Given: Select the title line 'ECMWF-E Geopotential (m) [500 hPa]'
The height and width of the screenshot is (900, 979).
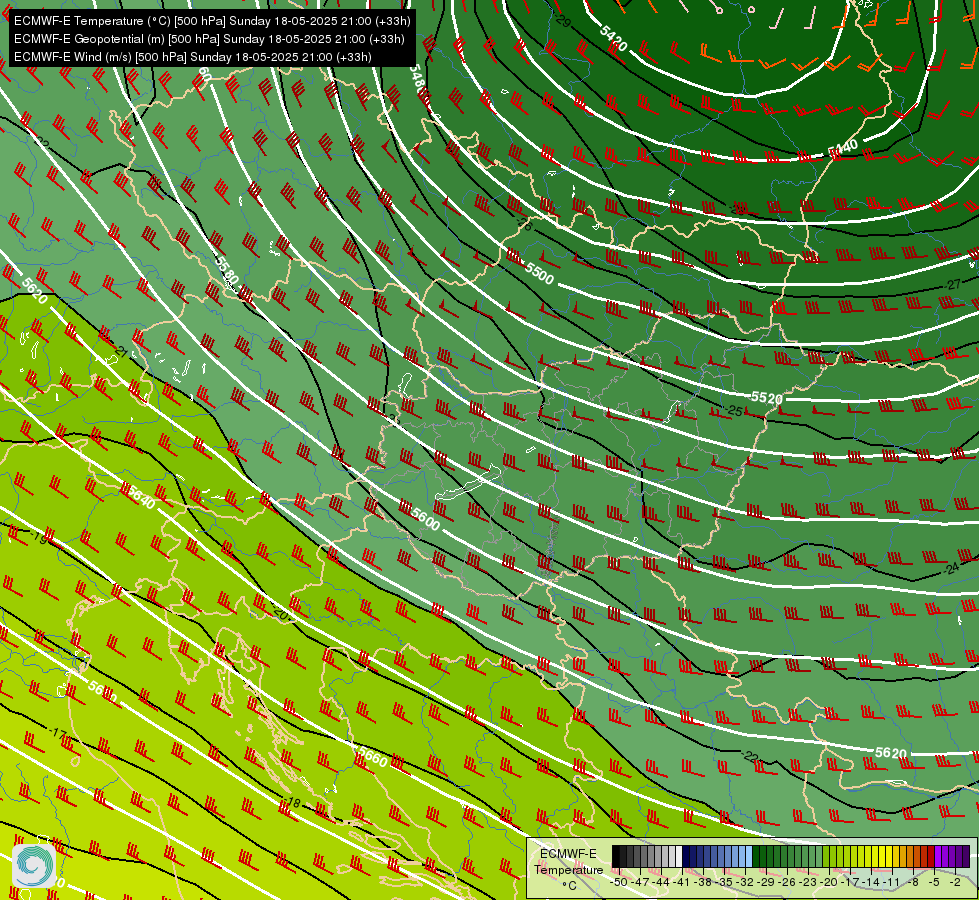Looking at the screenshot, I should 116,39.
